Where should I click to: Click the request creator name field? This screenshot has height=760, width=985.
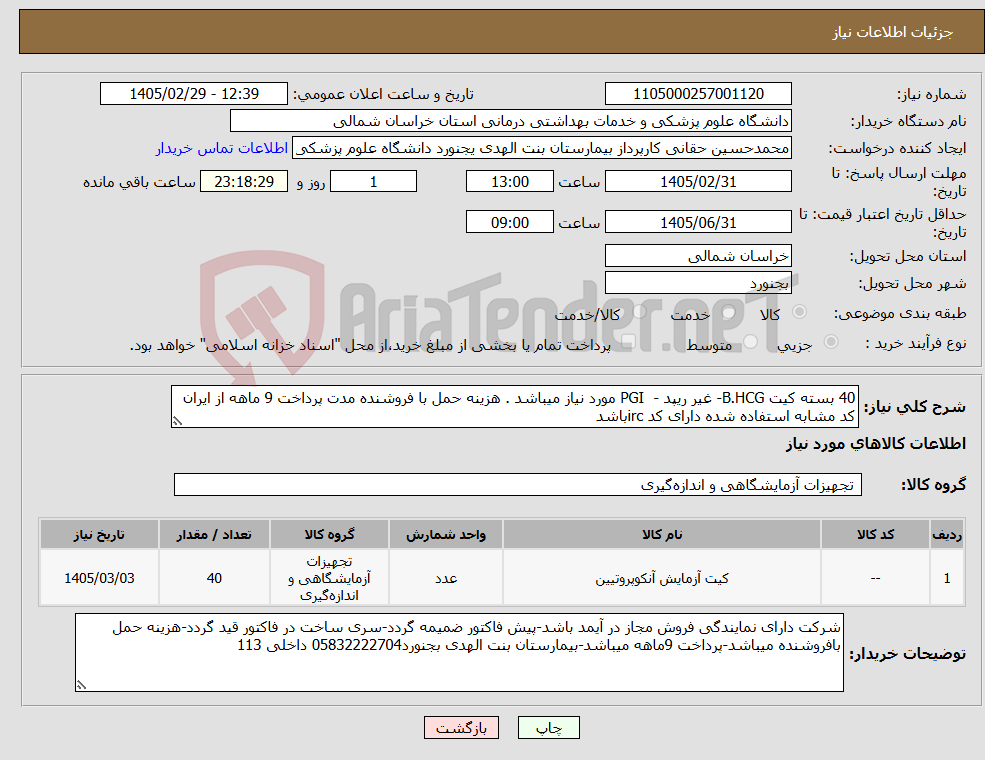(541, 148)
